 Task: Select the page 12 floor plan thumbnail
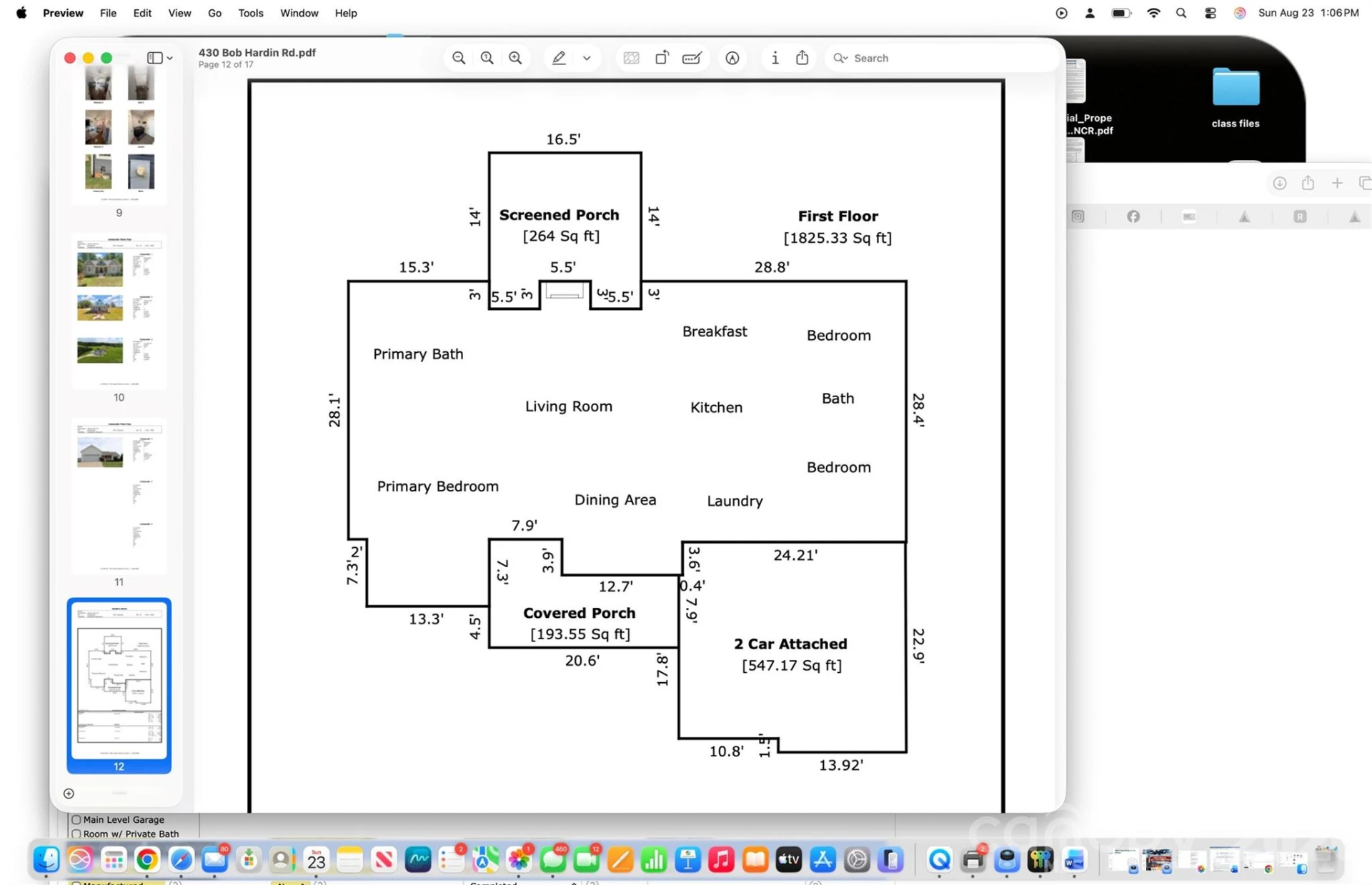tap(119, 680)
